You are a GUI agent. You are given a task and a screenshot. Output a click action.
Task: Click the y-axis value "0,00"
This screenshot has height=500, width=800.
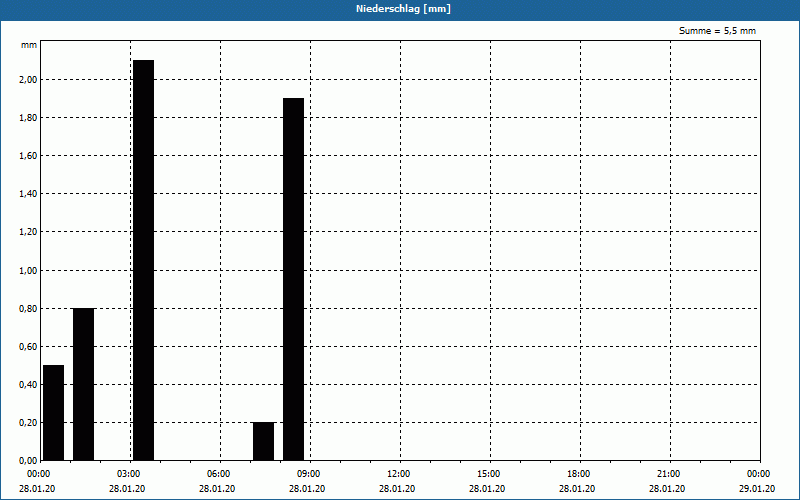[x=28, y=461]
